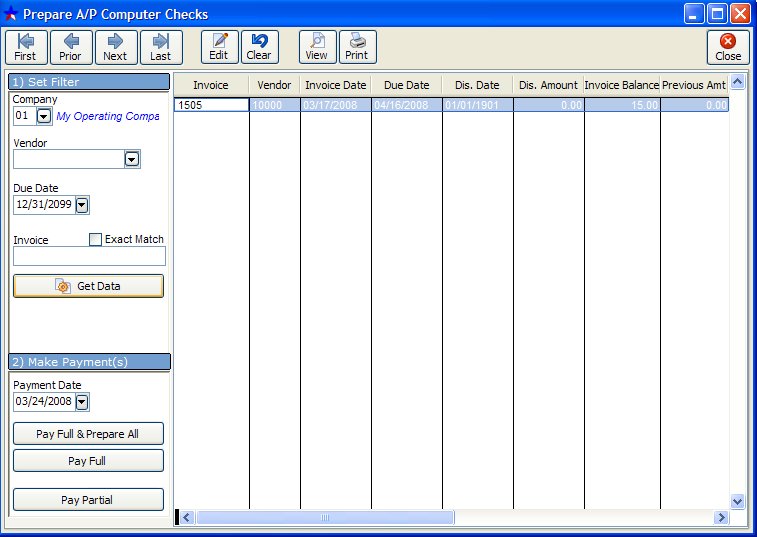
Task: Click the Clear toolbar button
Action: pyautogui.click(x=260, y=47)
